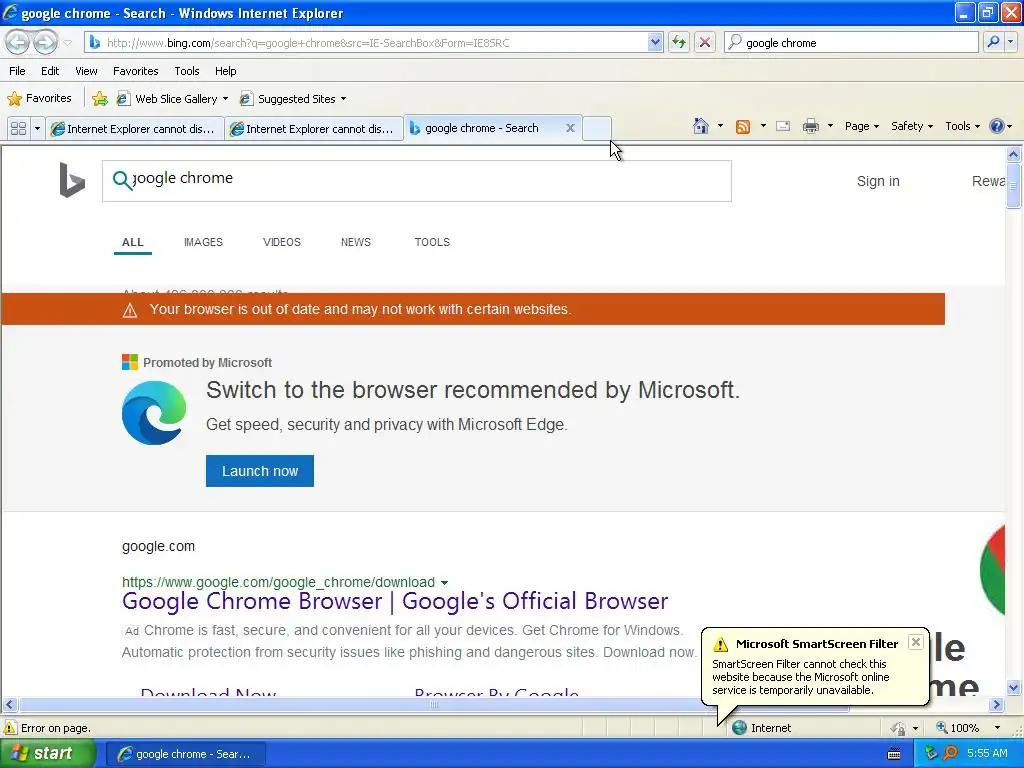
Task: Click the Read Mail icon
Action: (x=783, y=126)
